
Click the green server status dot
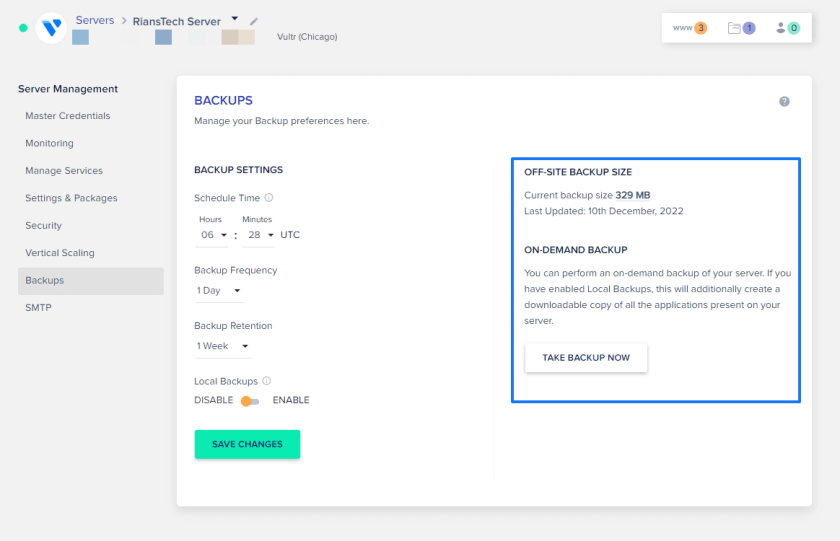click(23, 28)
